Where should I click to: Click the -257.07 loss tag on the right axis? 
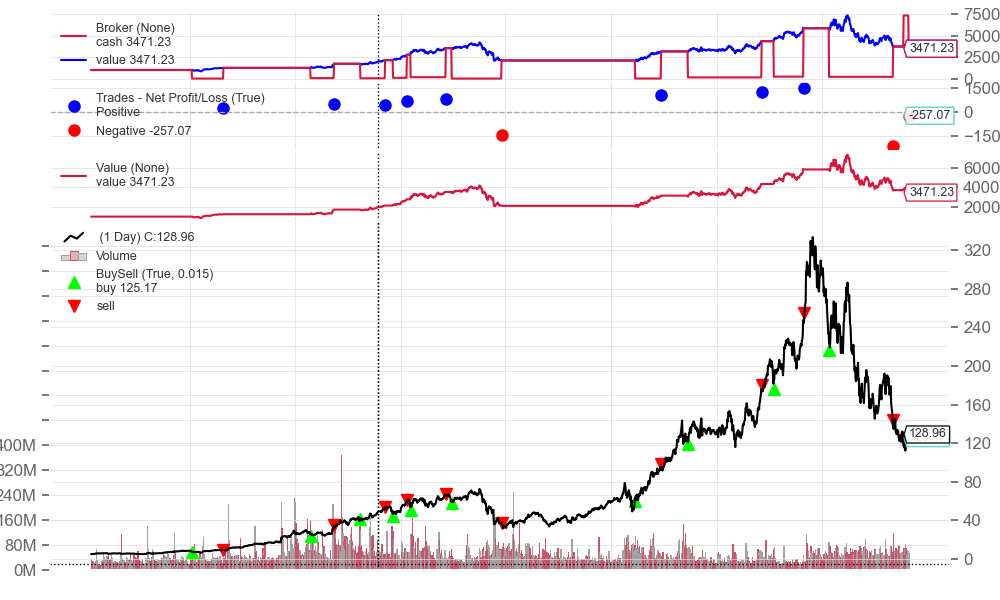pos(929,116)
